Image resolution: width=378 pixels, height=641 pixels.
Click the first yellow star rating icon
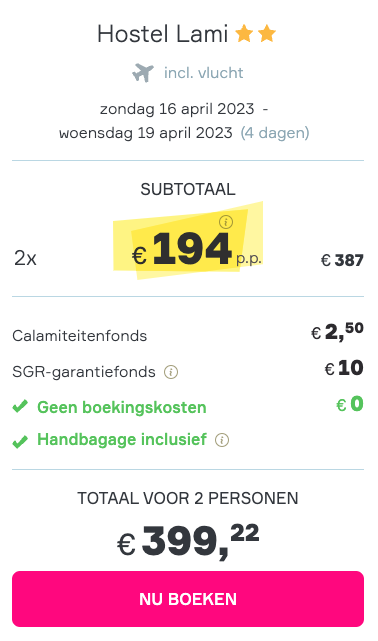pos(244,34)
